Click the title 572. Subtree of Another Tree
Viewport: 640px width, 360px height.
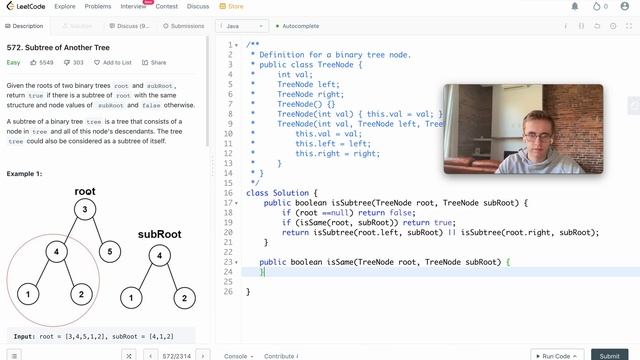point(58,47)
